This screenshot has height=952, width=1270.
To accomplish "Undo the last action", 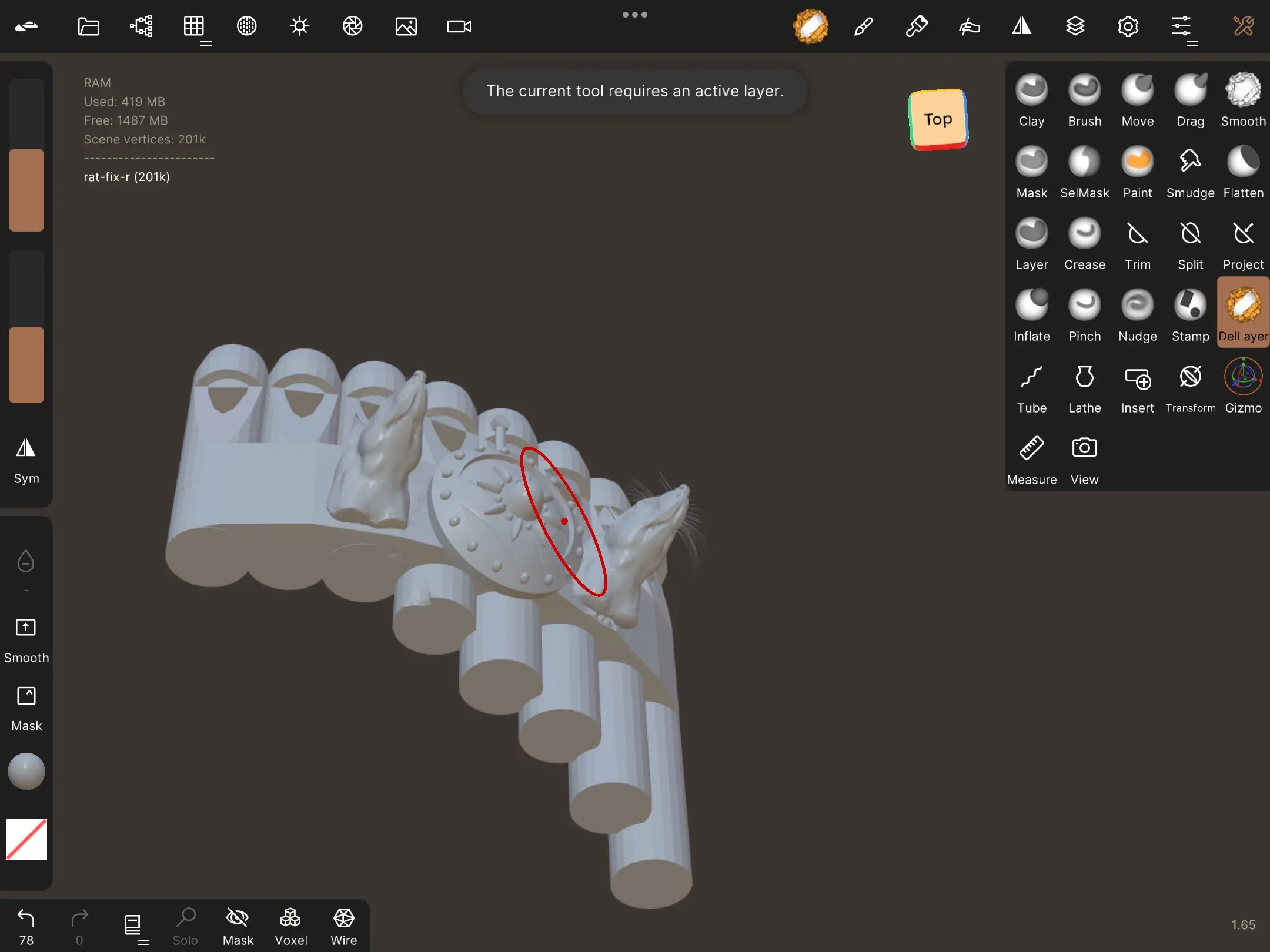I will (26, 927).
